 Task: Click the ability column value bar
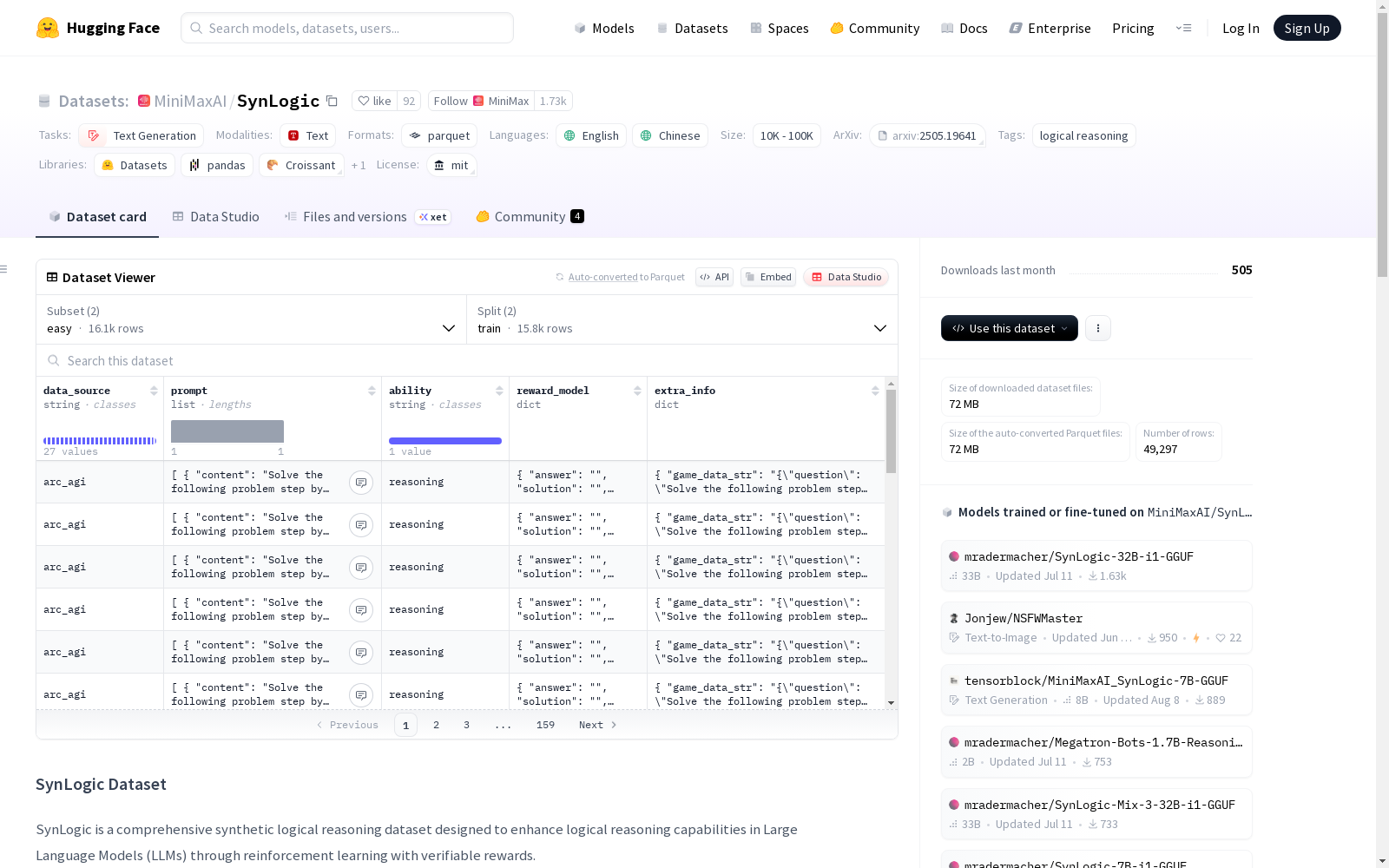(445, 441)
